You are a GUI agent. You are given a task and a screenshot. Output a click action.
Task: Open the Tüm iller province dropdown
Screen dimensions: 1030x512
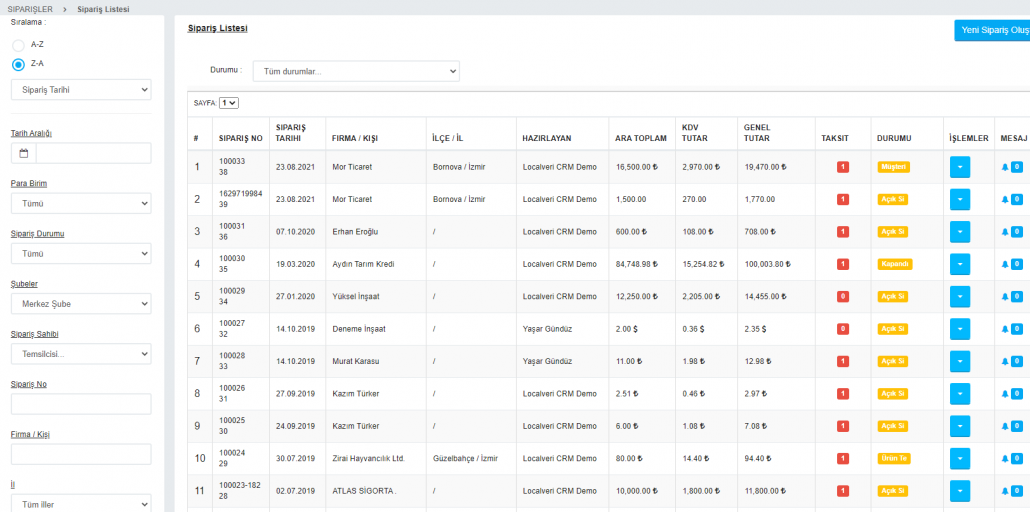81,503
